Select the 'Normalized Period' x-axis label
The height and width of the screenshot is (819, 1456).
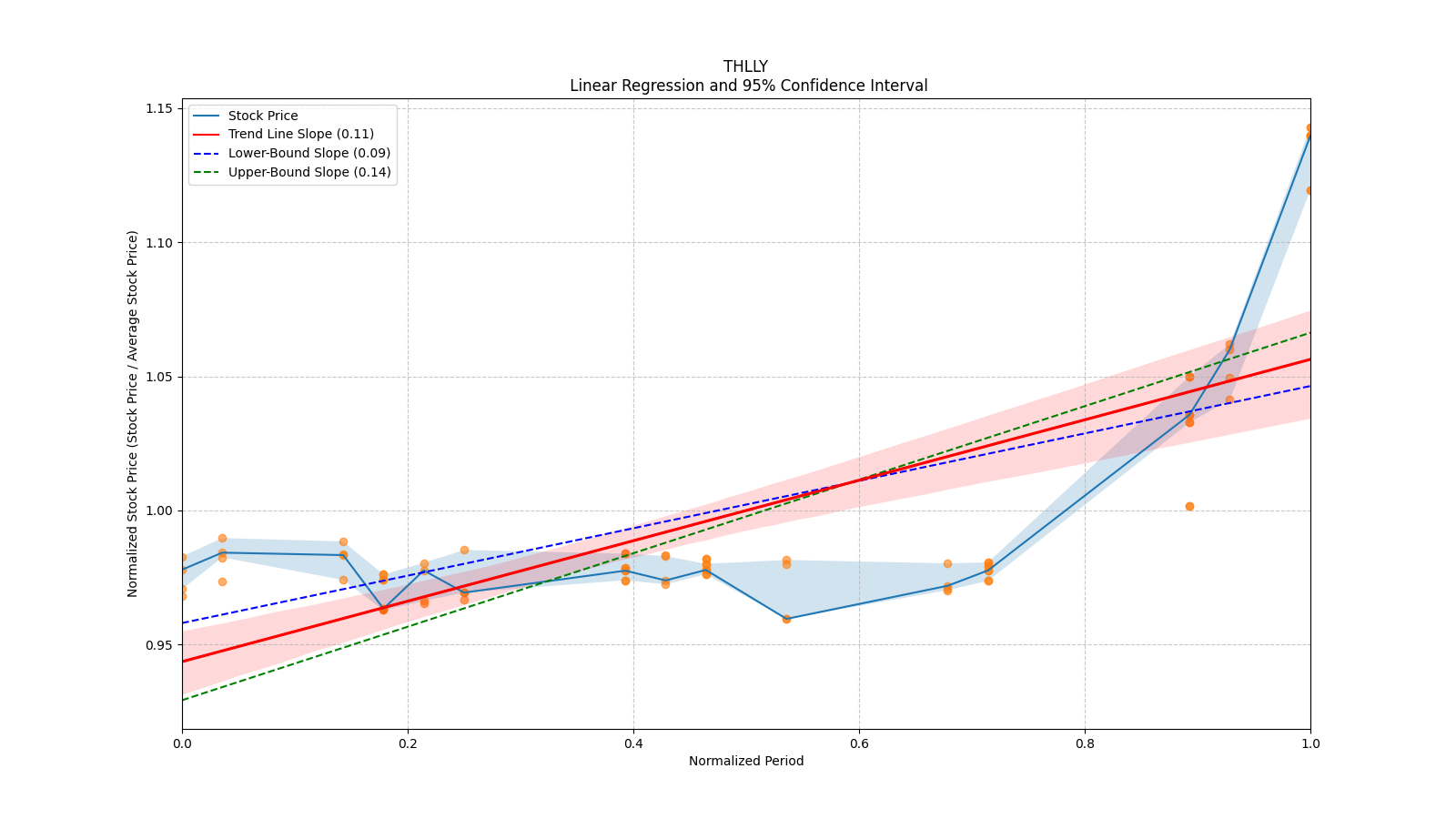pos(745,761)
